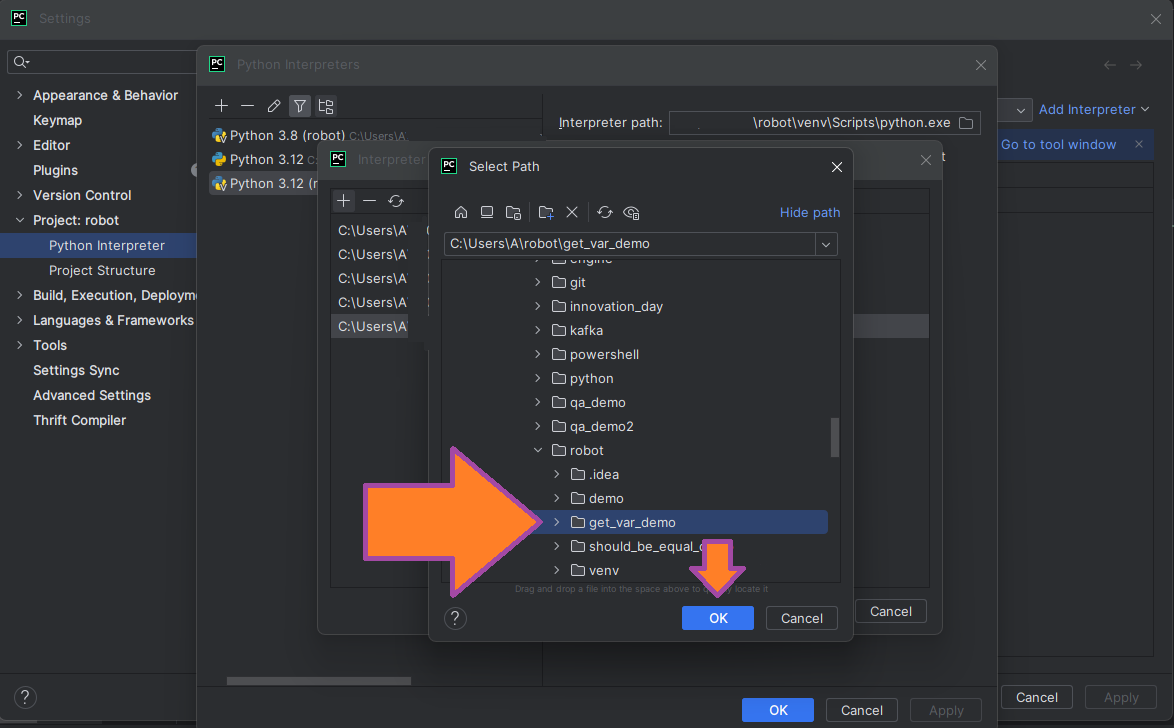Expand Tools settings

coord(19,345)
